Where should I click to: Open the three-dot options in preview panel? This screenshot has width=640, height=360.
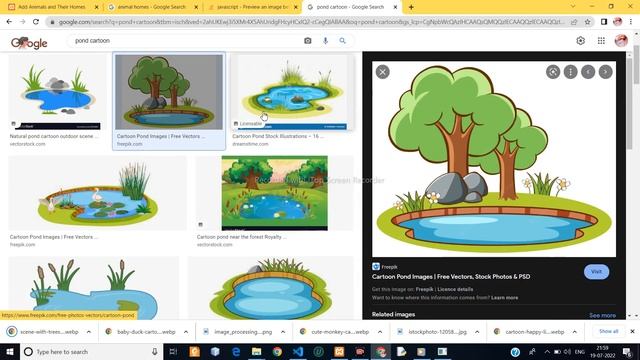pos(570,72)
